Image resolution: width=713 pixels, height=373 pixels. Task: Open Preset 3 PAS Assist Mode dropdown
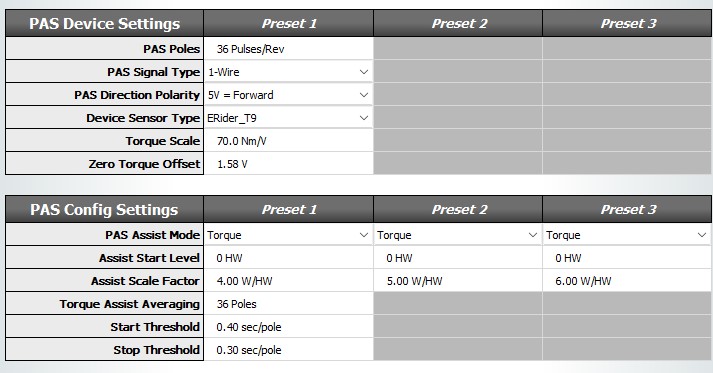(627, 235)
